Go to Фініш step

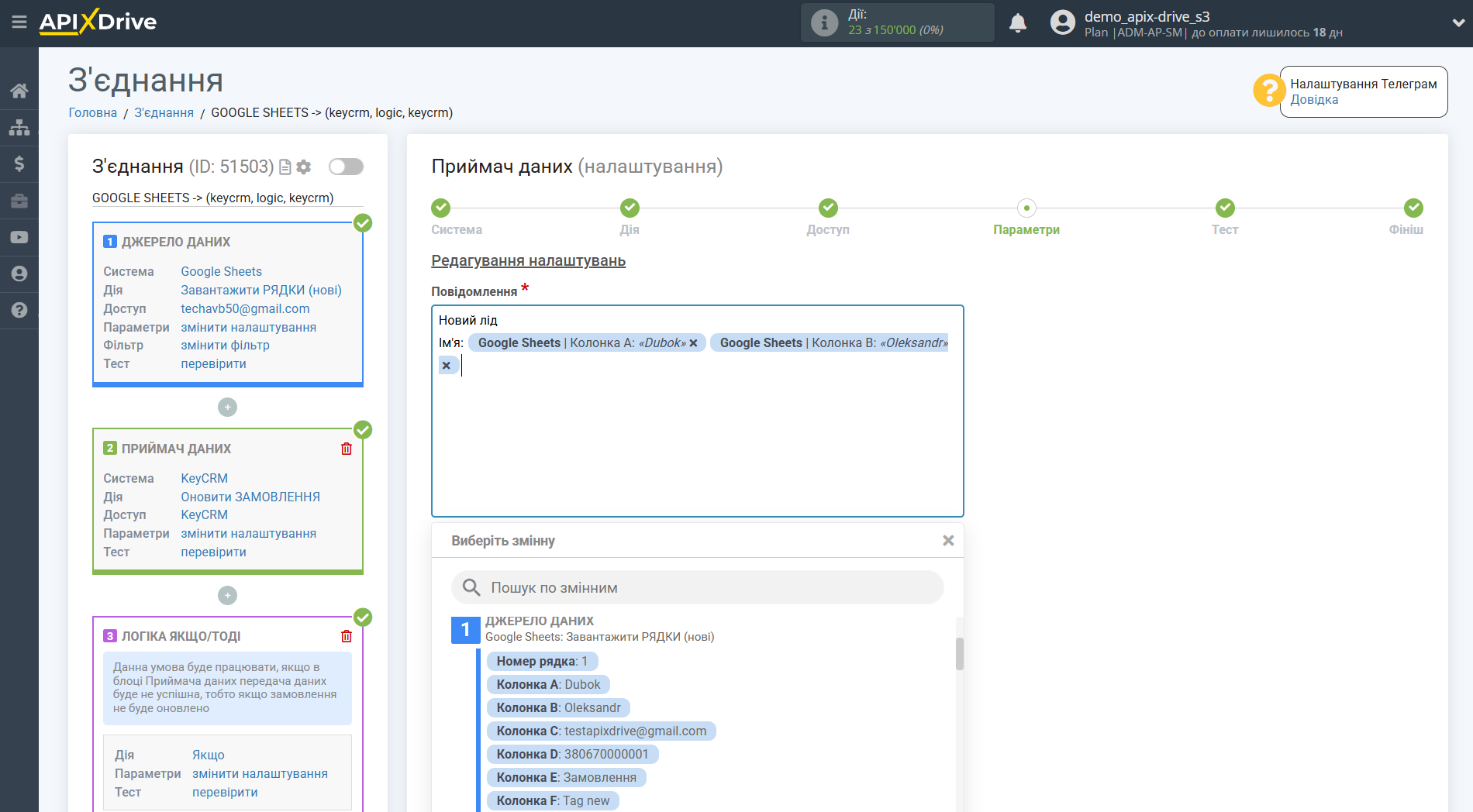(1413, 208)
